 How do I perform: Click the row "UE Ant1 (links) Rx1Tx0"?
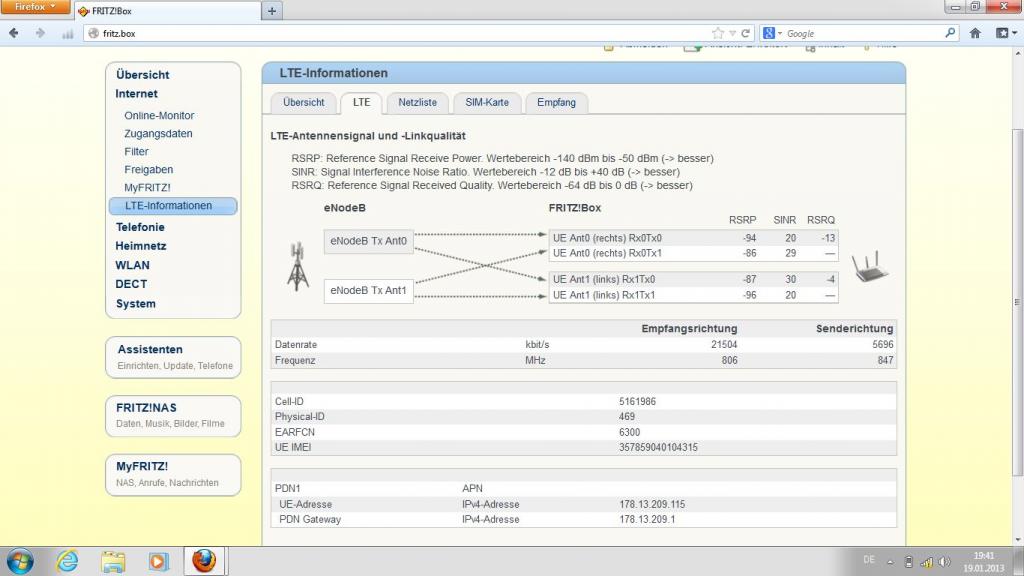[694, 280]
